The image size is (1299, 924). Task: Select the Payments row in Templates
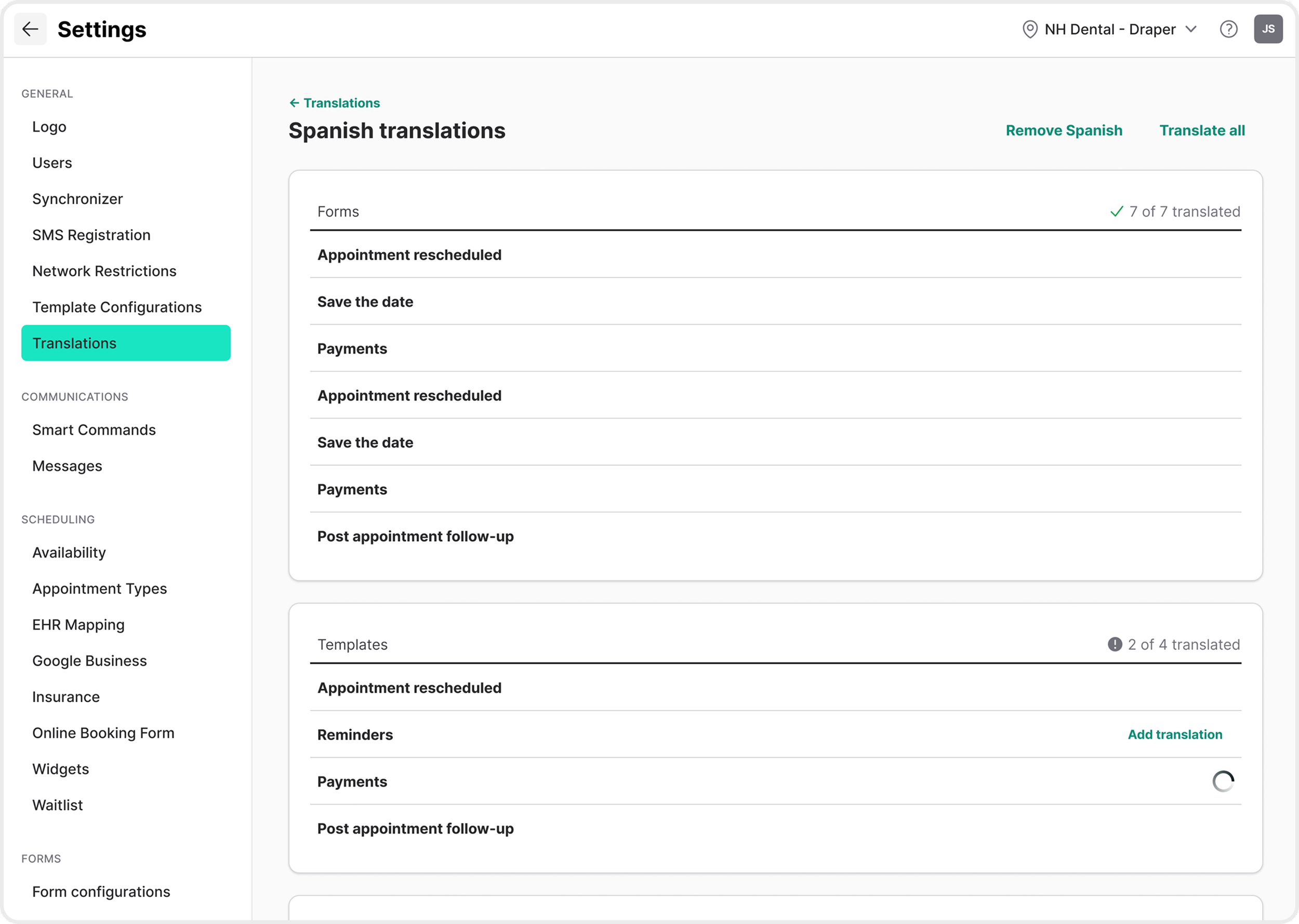tap(775, 782)
